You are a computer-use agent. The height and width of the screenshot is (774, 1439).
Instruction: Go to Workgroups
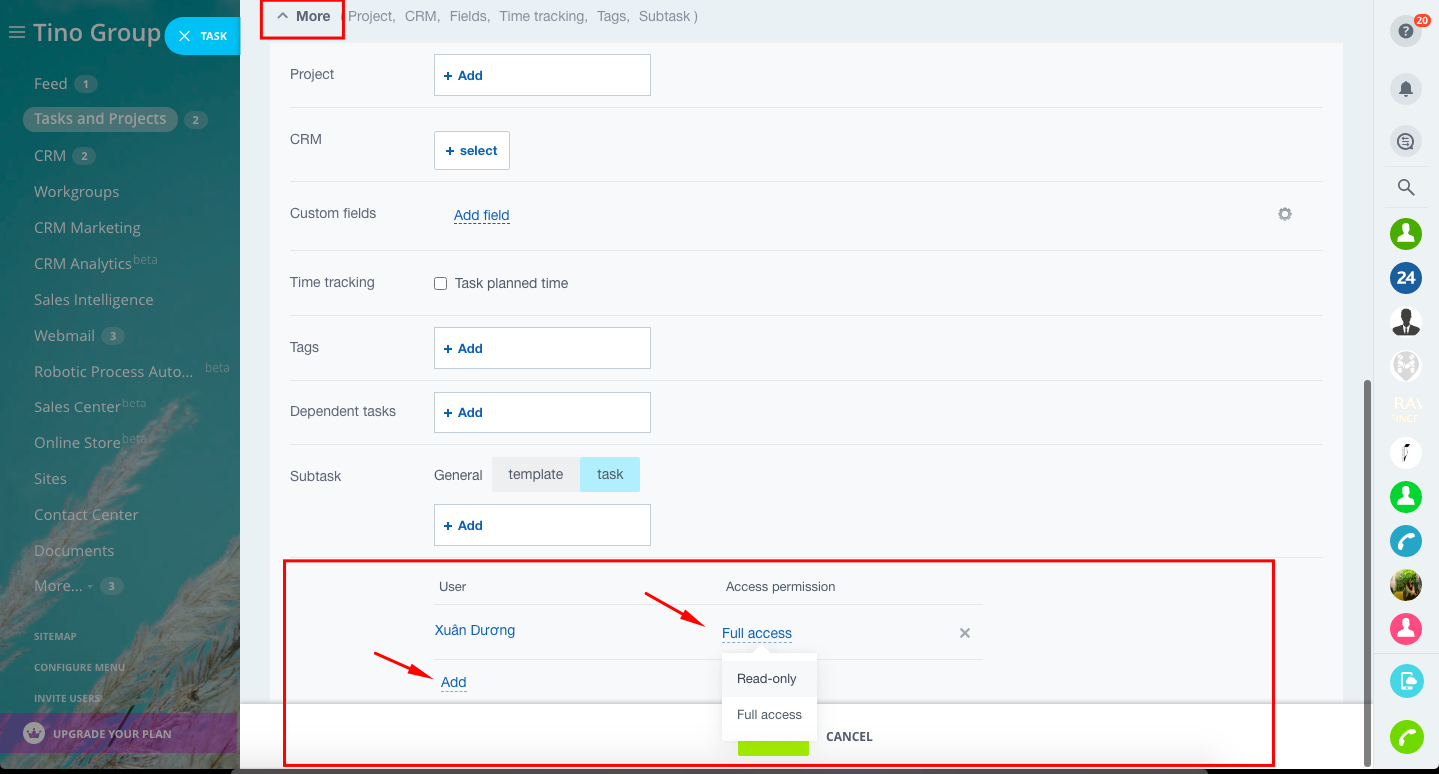coord(76,192)
